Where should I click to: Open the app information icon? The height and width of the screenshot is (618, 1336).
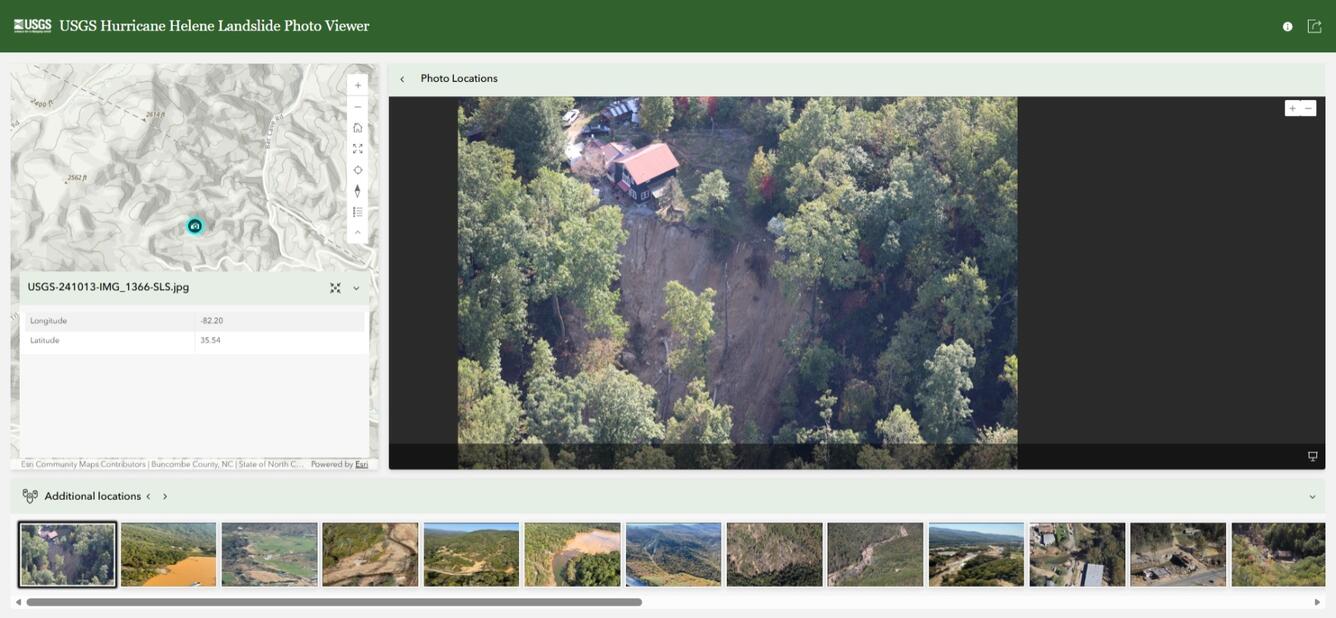click(x=1287, y=27)
